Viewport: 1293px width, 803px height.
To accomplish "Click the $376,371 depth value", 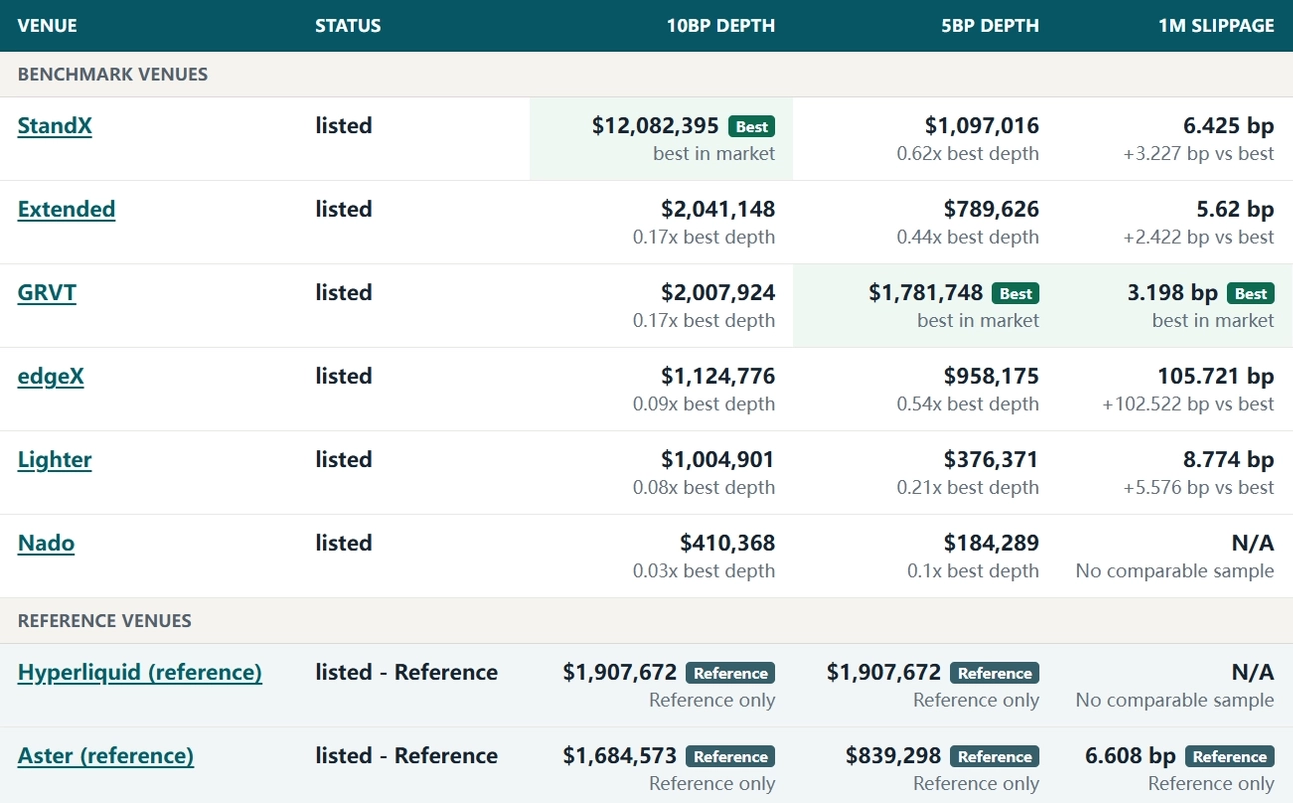I will (991, 460).
